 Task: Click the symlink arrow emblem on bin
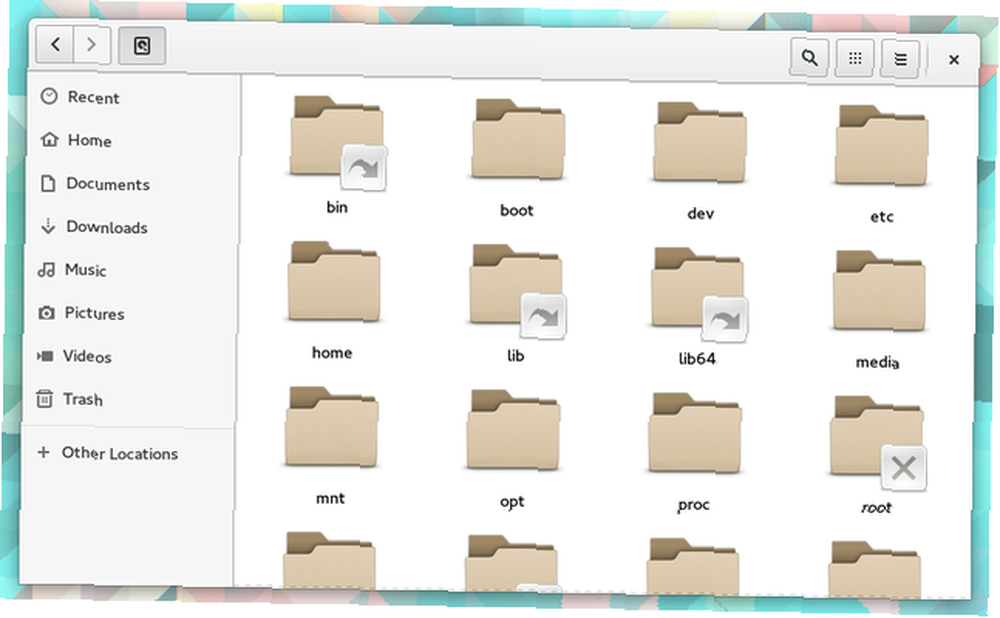pos(364,168)
